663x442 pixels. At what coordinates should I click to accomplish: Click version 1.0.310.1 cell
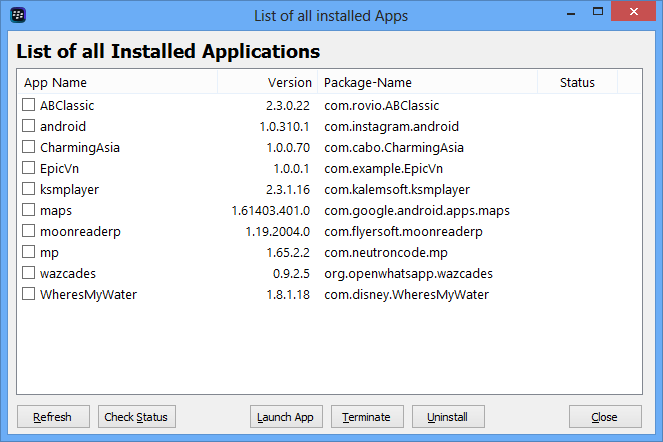pyautogui.click(x=284, y=126)
